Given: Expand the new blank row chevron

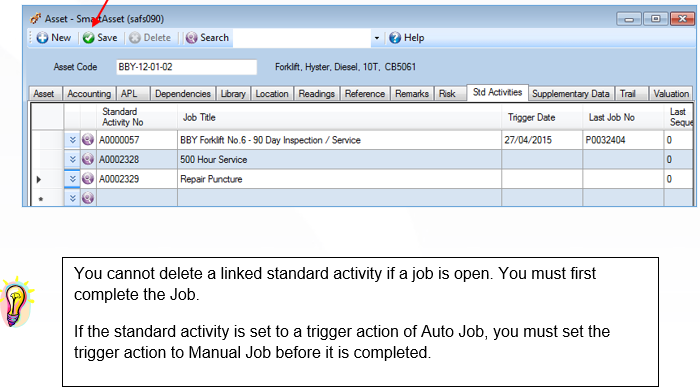Looking at the screenshot, I should (72, 198).
